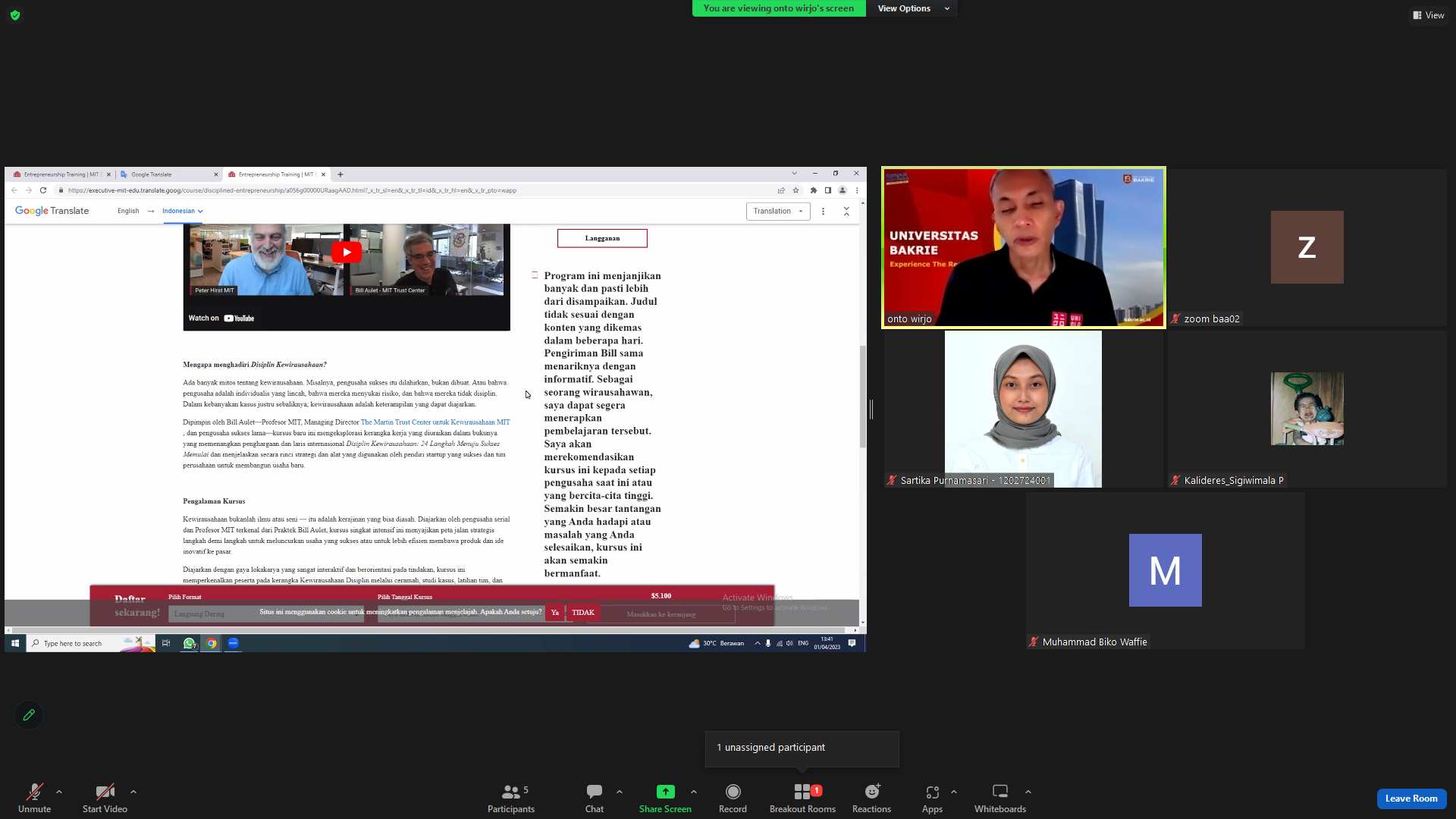Open the Apps panel
This screenshot has width=1456, height=819.
tap(932, 798)
